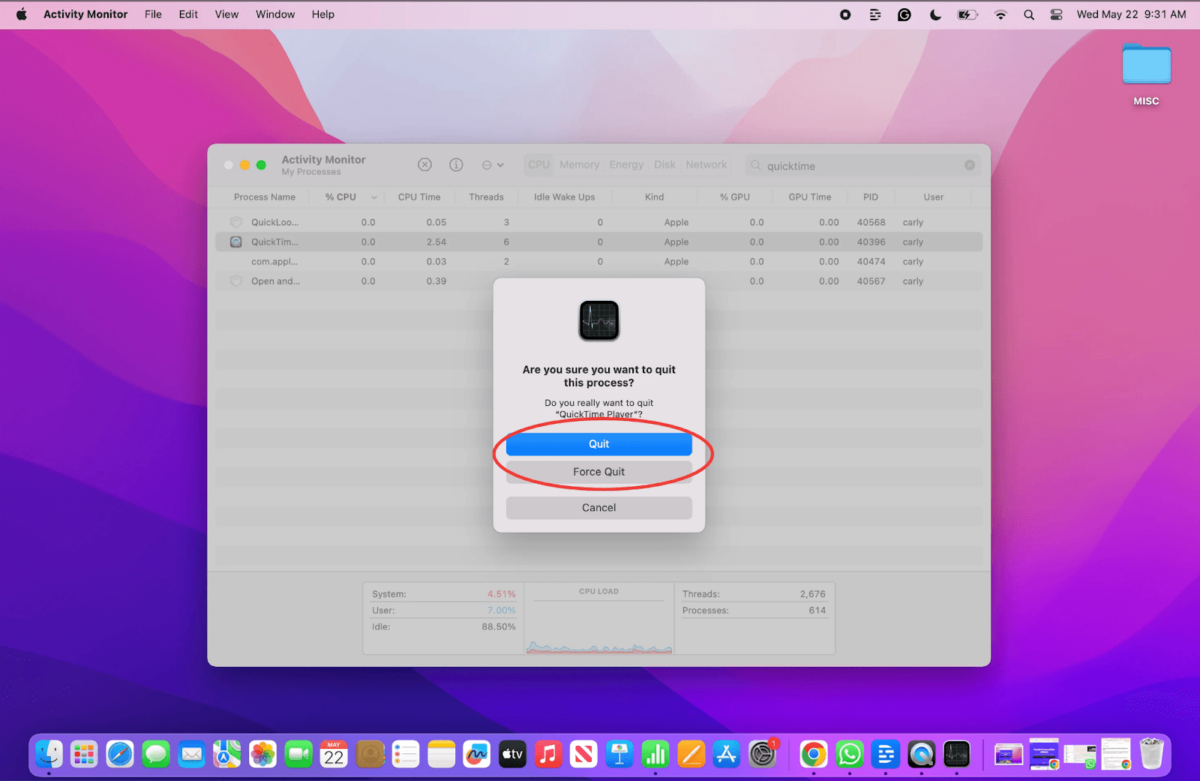The width and height of the screenshot is (1200, 781).
Task: Launch WhatsApp from the dock
Action: click(849, 754)
